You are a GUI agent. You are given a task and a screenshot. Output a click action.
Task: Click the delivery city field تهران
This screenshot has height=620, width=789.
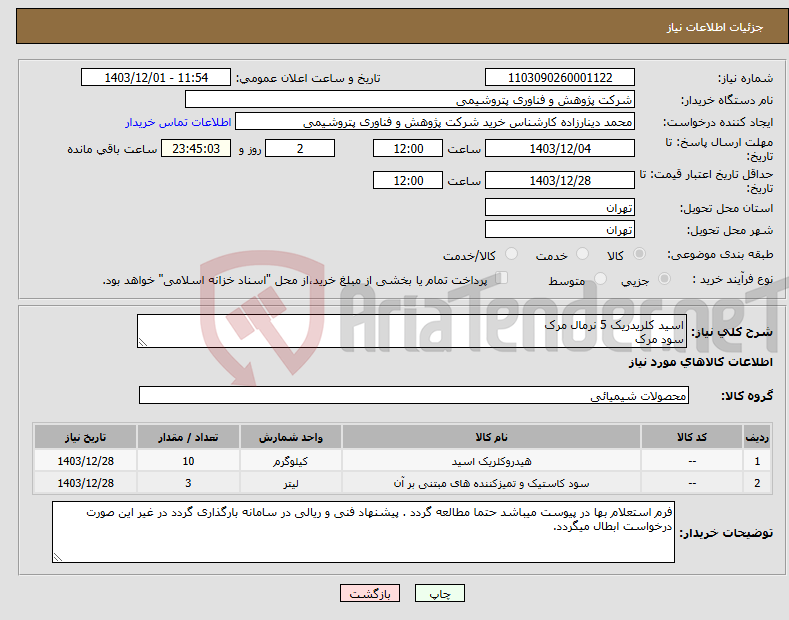(560, 229)
